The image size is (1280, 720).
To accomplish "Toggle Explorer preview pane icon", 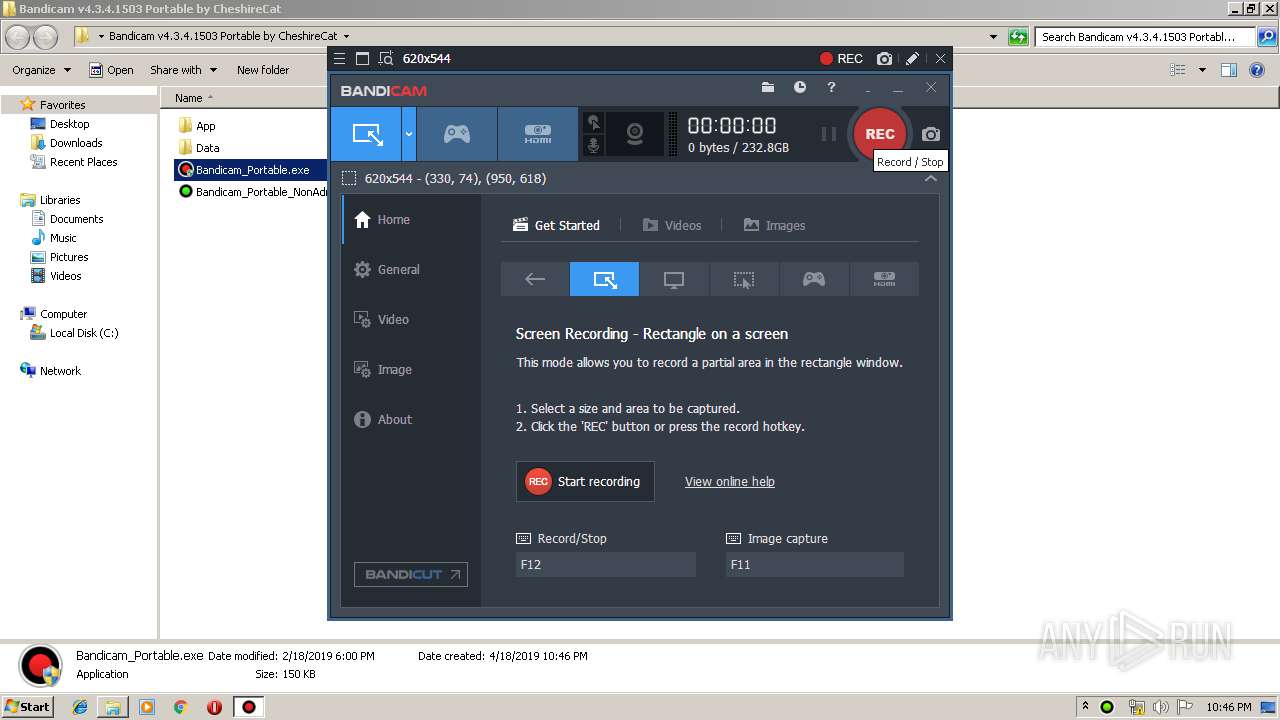I will (1229, 70).
